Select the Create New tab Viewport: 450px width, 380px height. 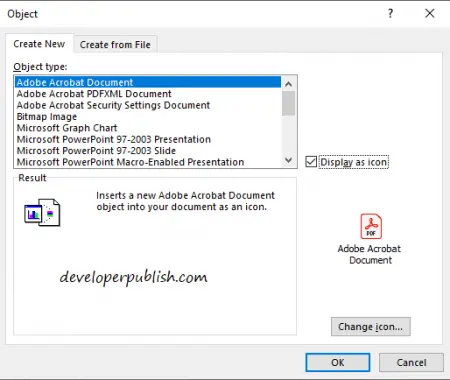[x=39, y=44]
